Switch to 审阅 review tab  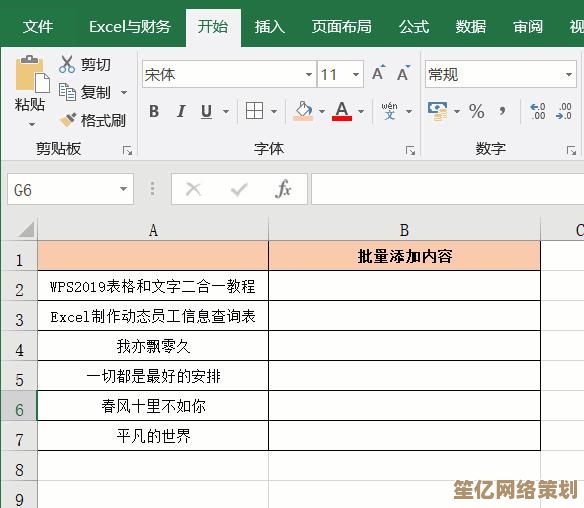[528, 26]
